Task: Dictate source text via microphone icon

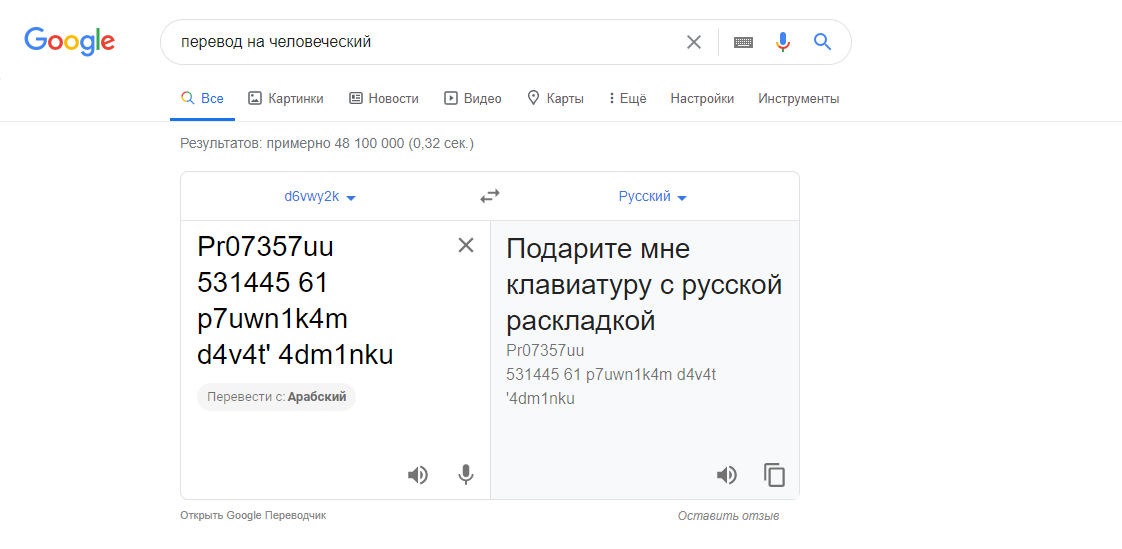Action: point(466,475)
